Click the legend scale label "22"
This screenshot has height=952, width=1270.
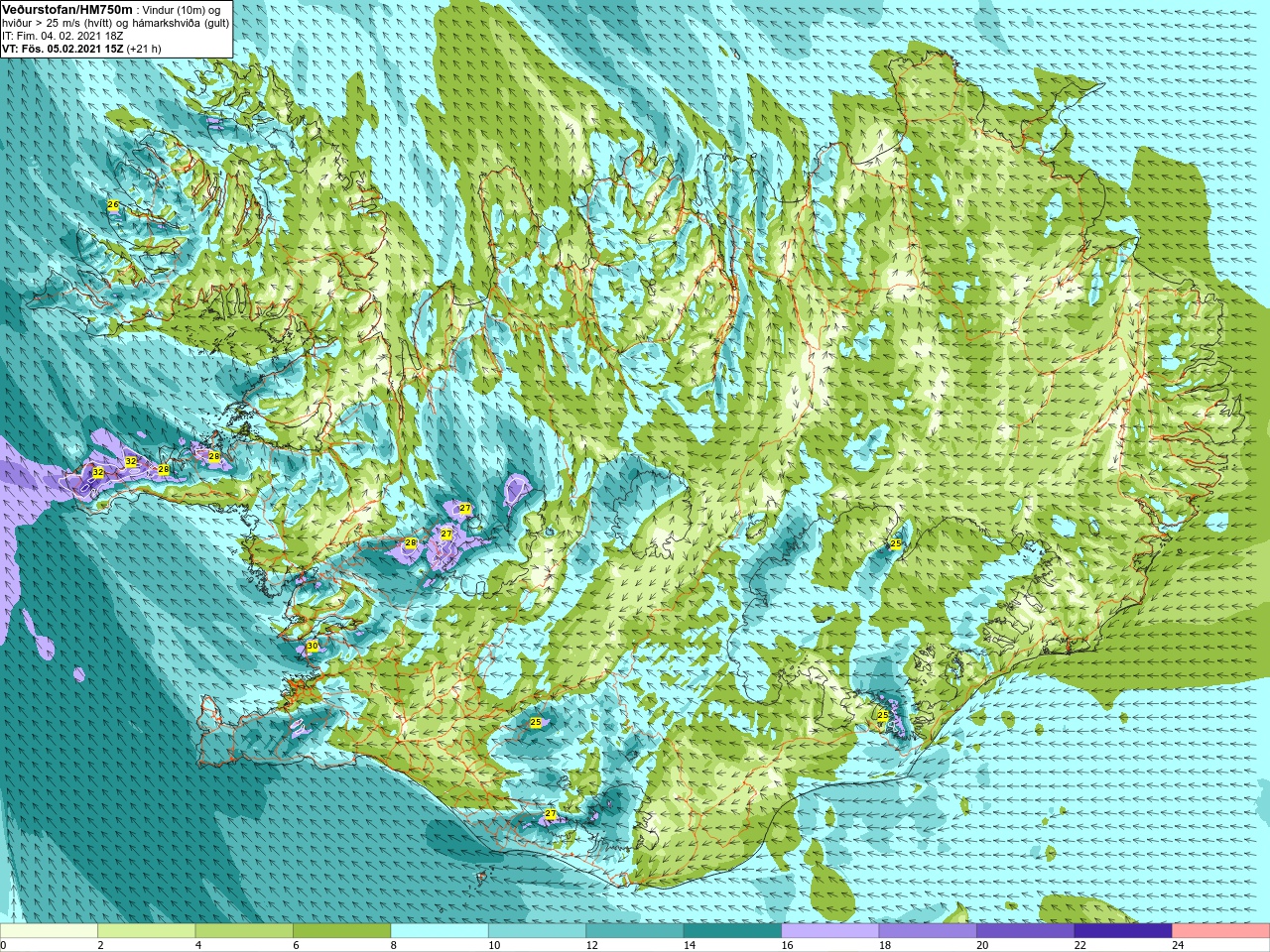coord(1080,945)
